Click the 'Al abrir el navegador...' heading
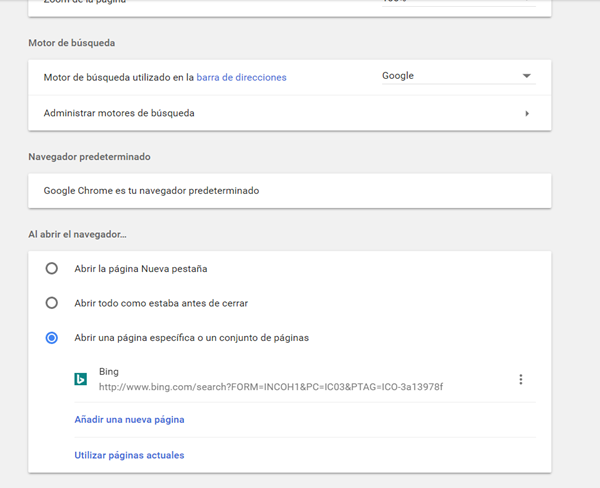Image resolution: width=600 pixels, height=488 pixels. pos(77,234)
